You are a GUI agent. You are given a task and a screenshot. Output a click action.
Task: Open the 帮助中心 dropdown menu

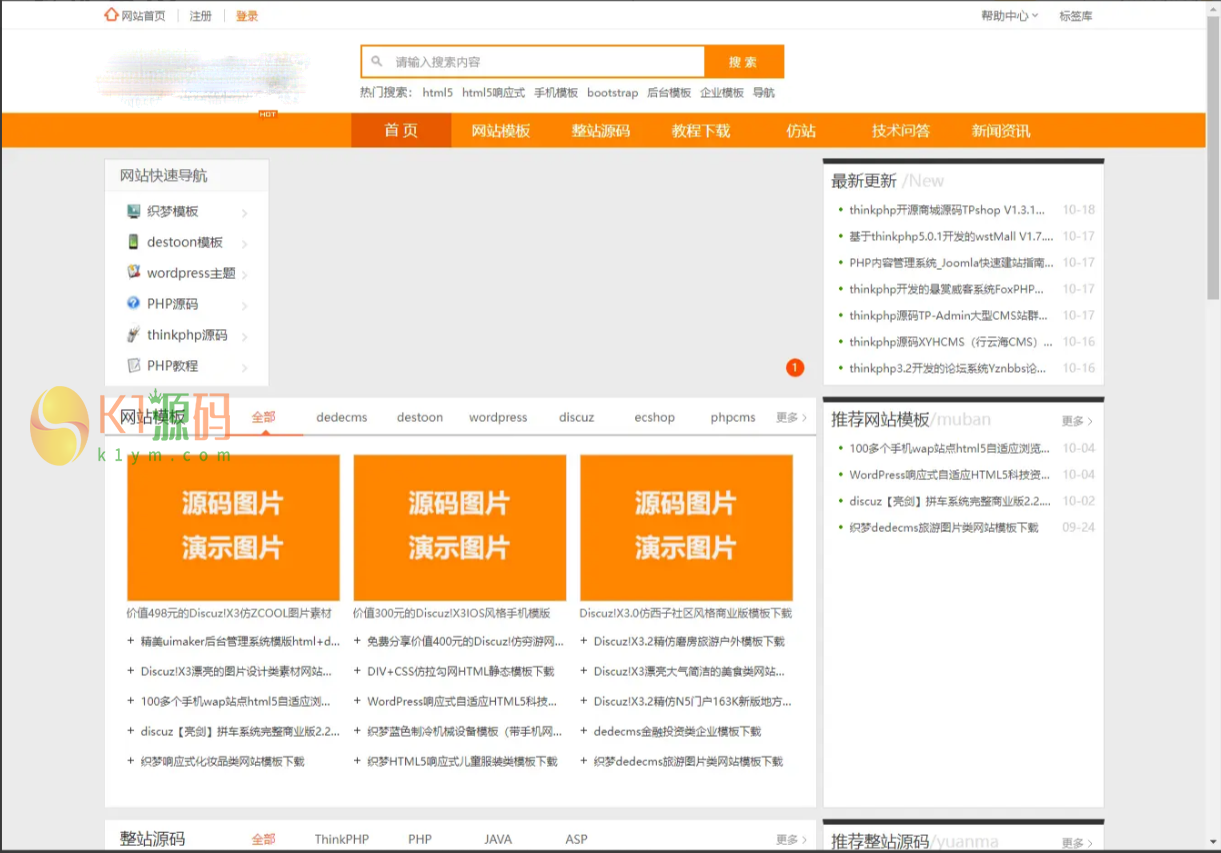tap(1009, 16)
